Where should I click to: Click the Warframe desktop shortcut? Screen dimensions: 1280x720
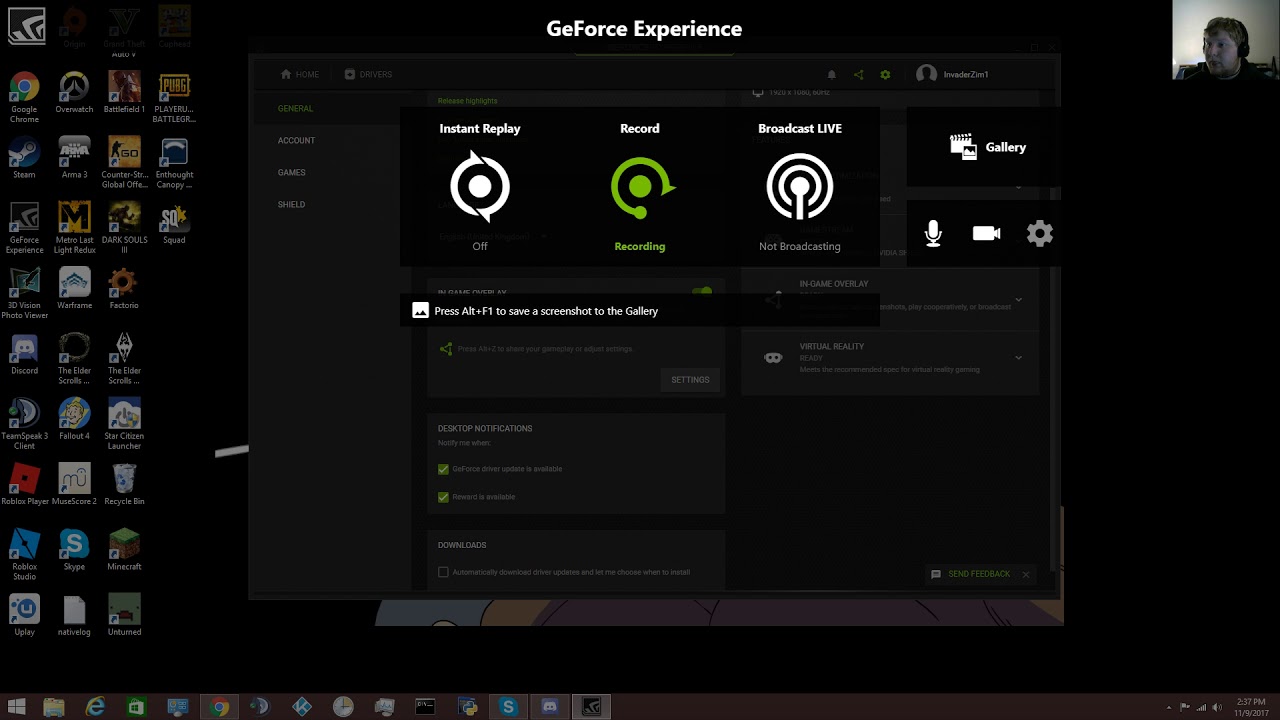(74, 289)
